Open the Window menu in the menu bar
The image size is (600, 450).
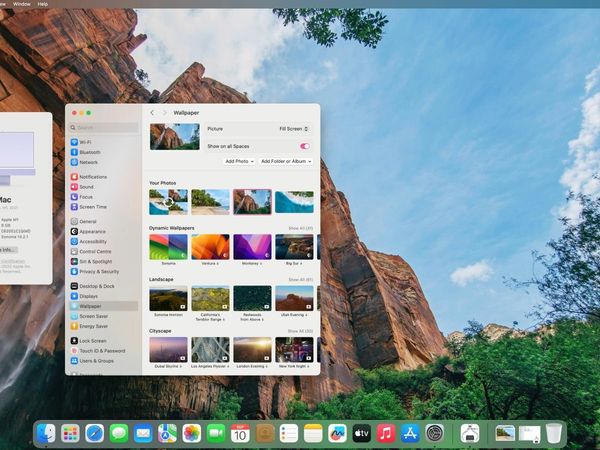tap(22, 4)
